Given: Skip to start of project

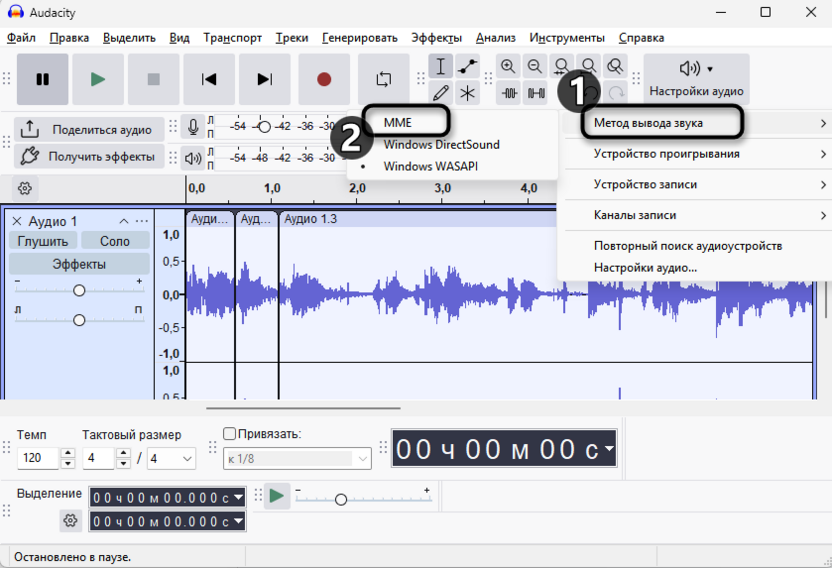Looking at the screenshot, I should pyautogui.click(x=209, y=80).
